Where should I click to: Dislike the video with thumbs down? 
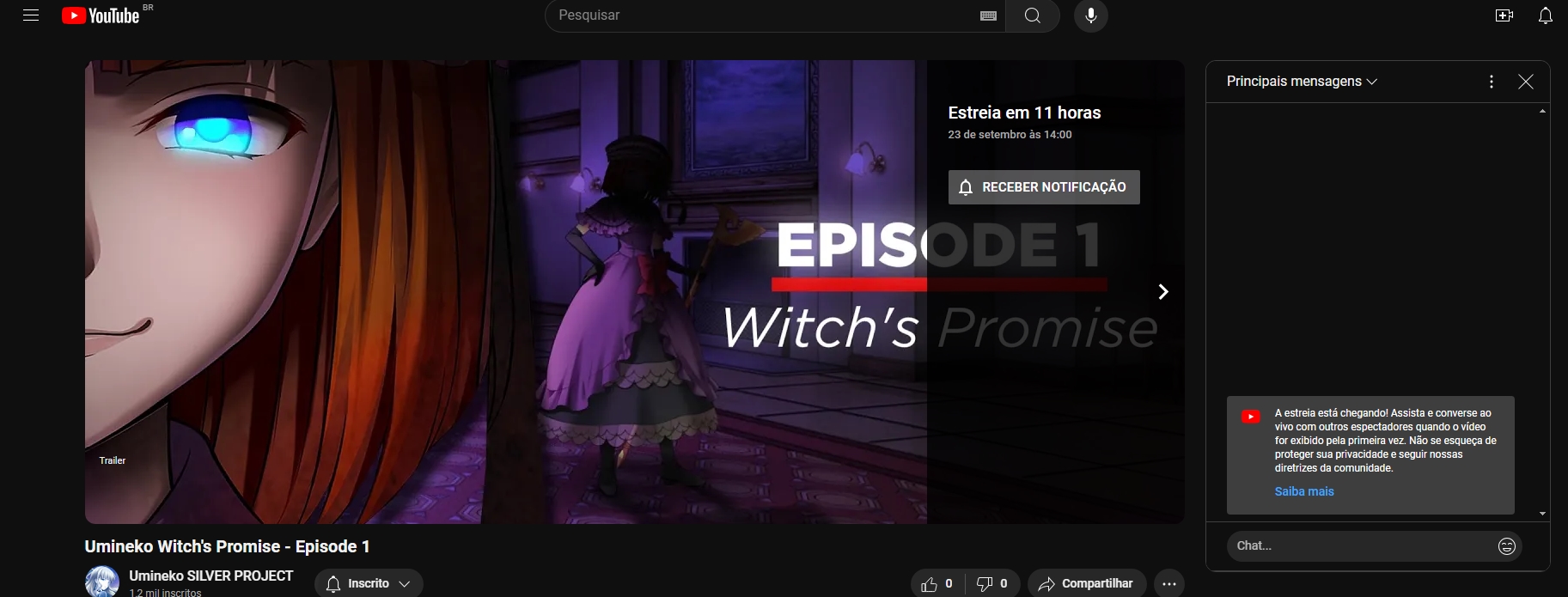992,584
